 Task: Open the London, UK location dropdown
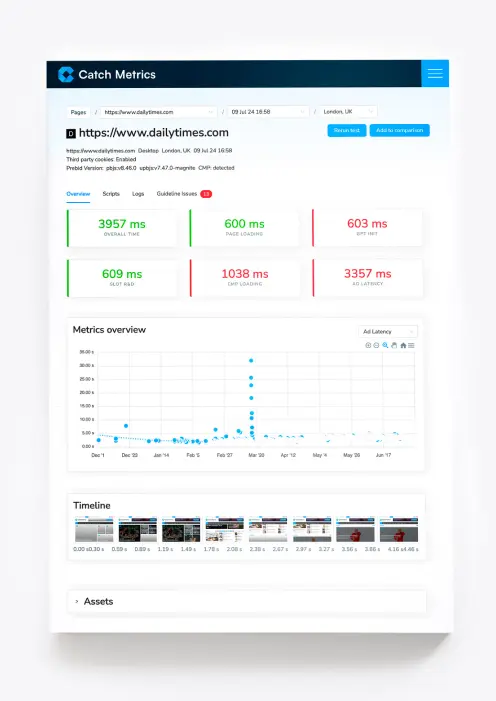coord(348,111)
